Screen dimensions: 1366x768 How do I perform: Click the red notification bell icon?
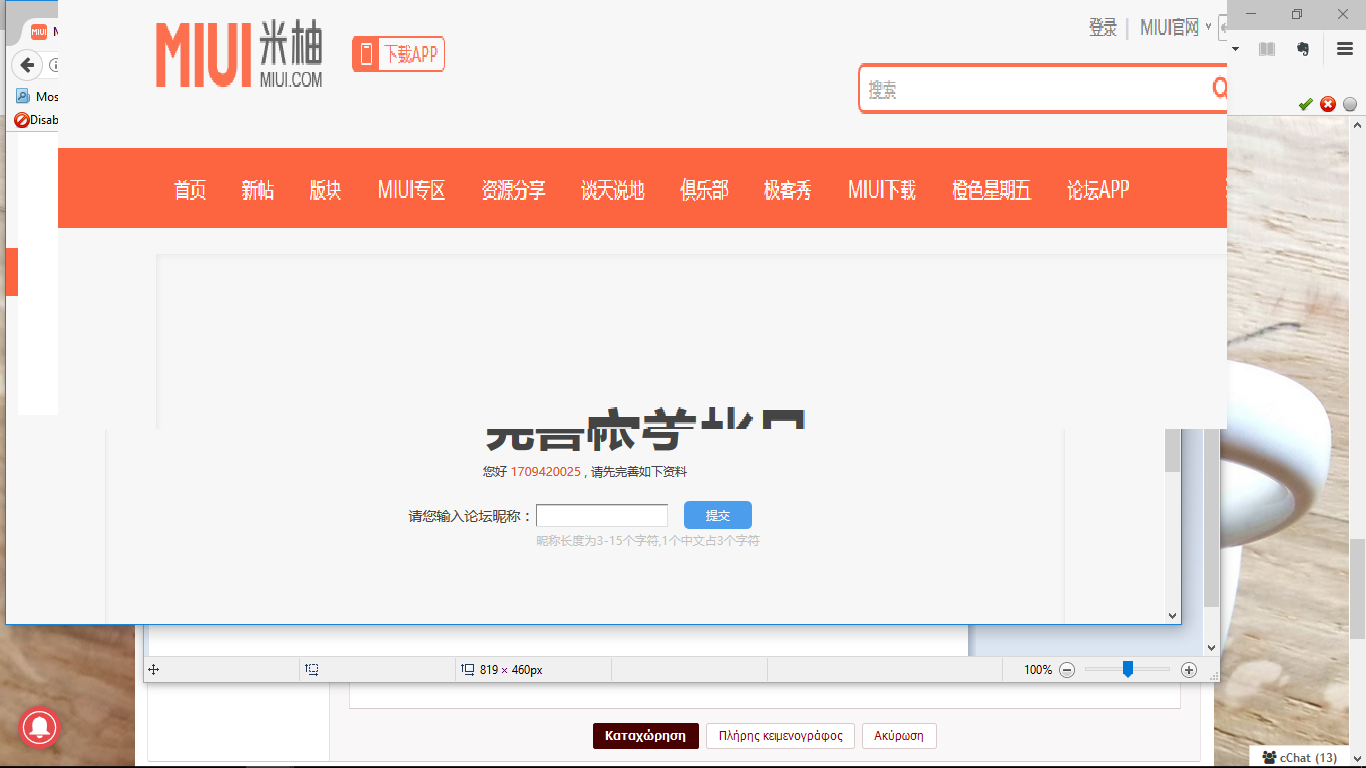(41, 728)
